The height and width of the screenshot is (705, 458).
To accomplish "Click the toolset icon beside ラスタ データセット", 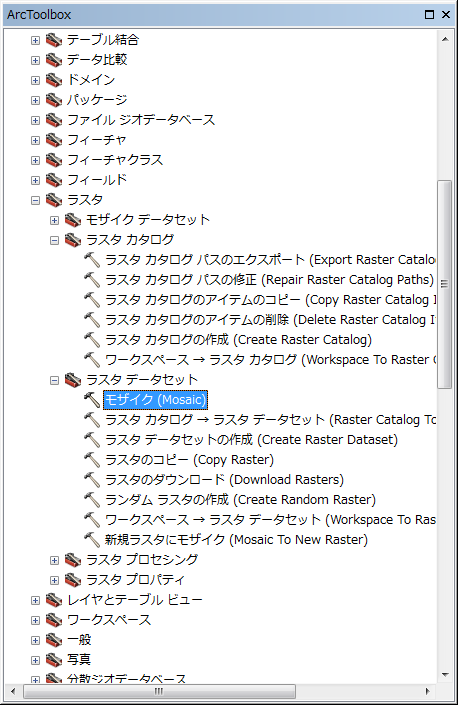I will [x=73, y=380].
